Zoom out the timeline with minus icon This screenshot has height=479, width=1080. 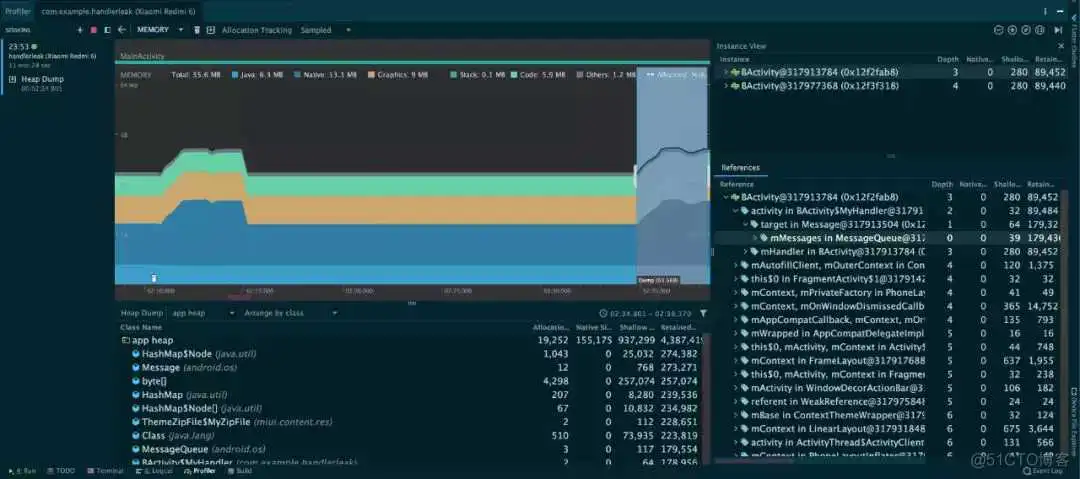point(998,30)
